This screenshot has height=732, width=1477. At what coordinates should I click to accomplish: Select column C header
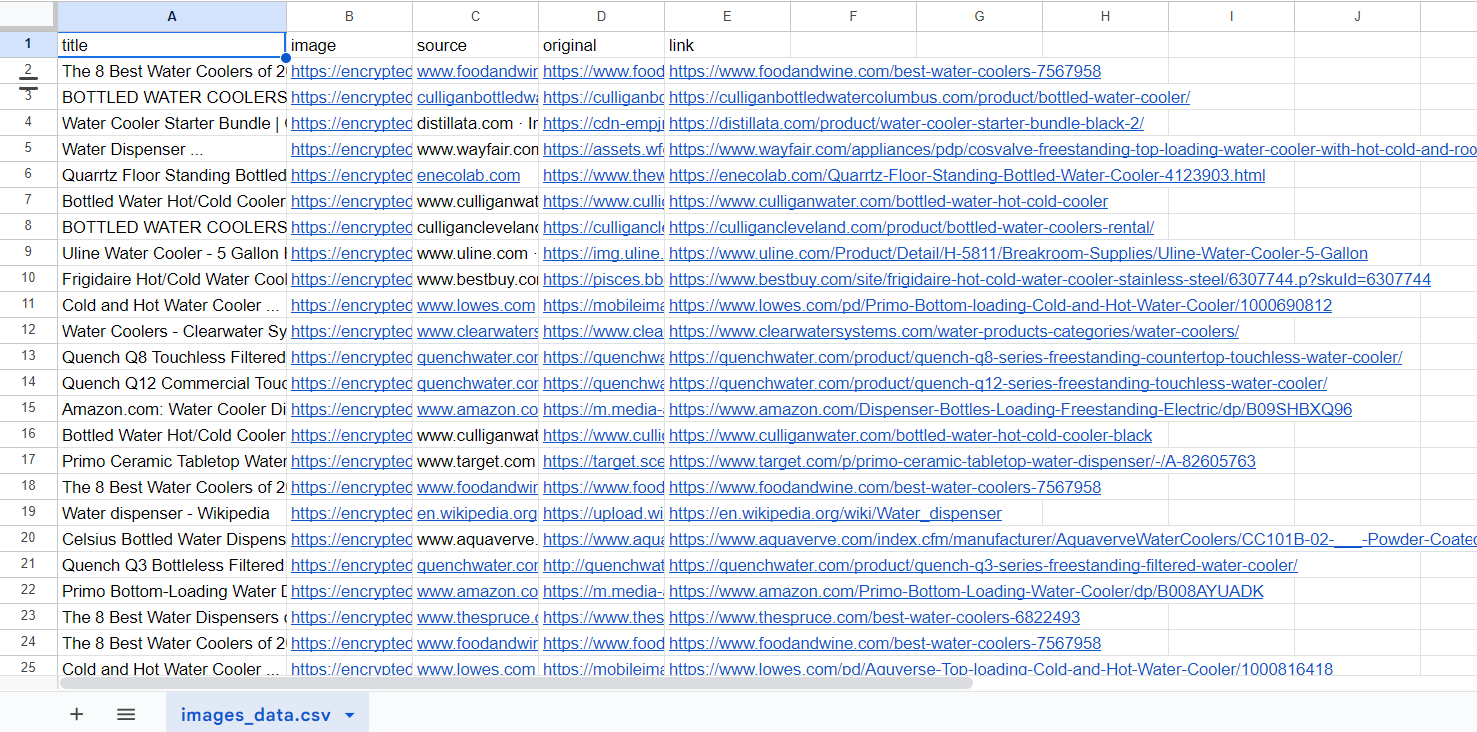pos(475,16)
